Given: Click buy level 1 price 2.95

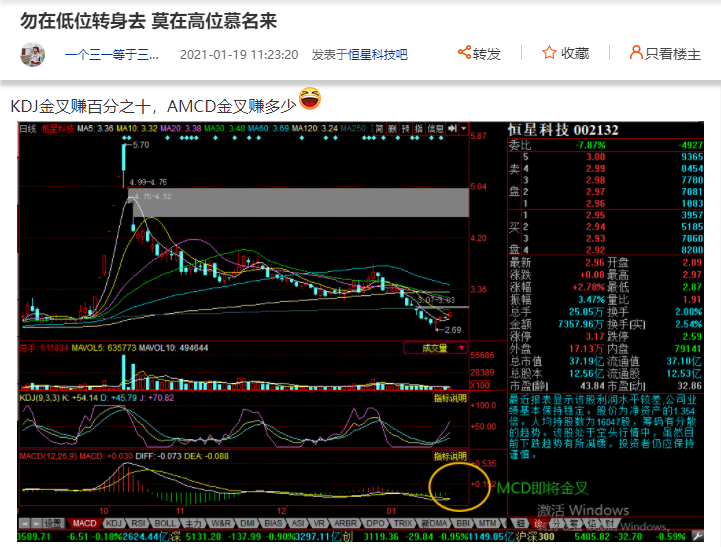Looking at the screenshot, I should pyautogui.click(x=595, y=215).
